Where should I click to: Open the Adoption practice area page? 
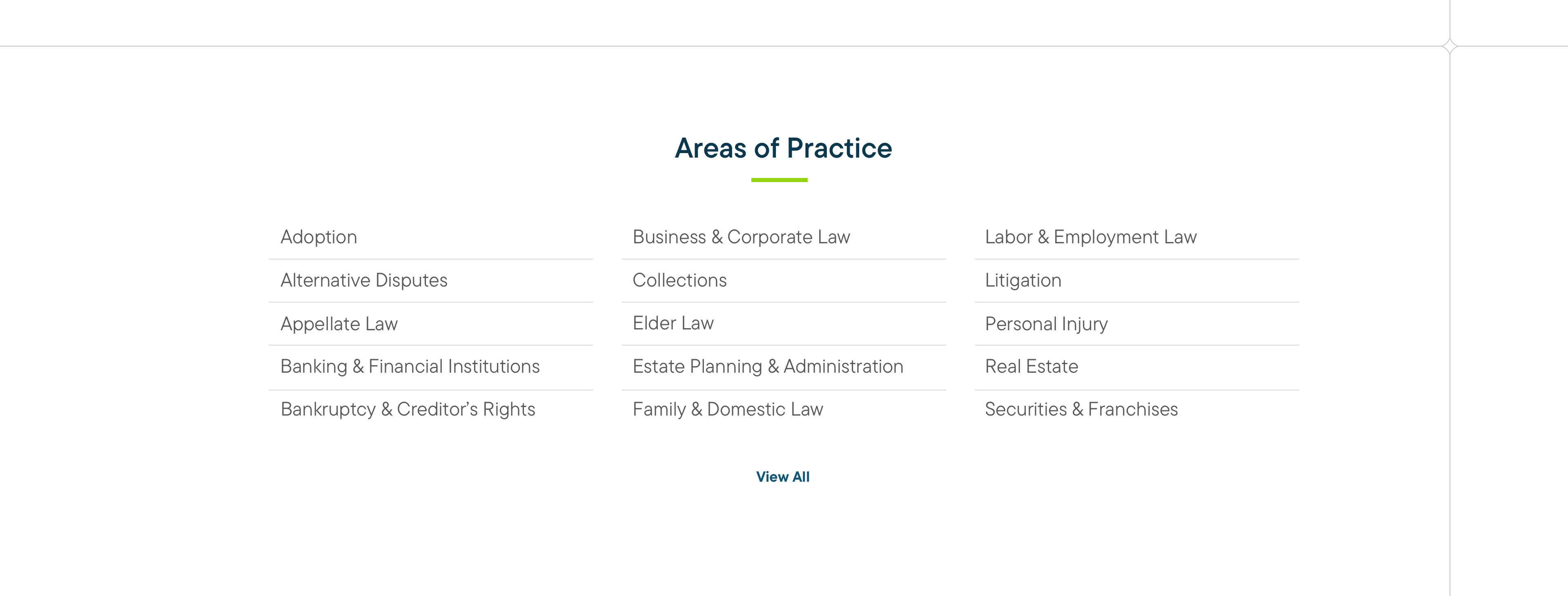click(x=318, y=237)
